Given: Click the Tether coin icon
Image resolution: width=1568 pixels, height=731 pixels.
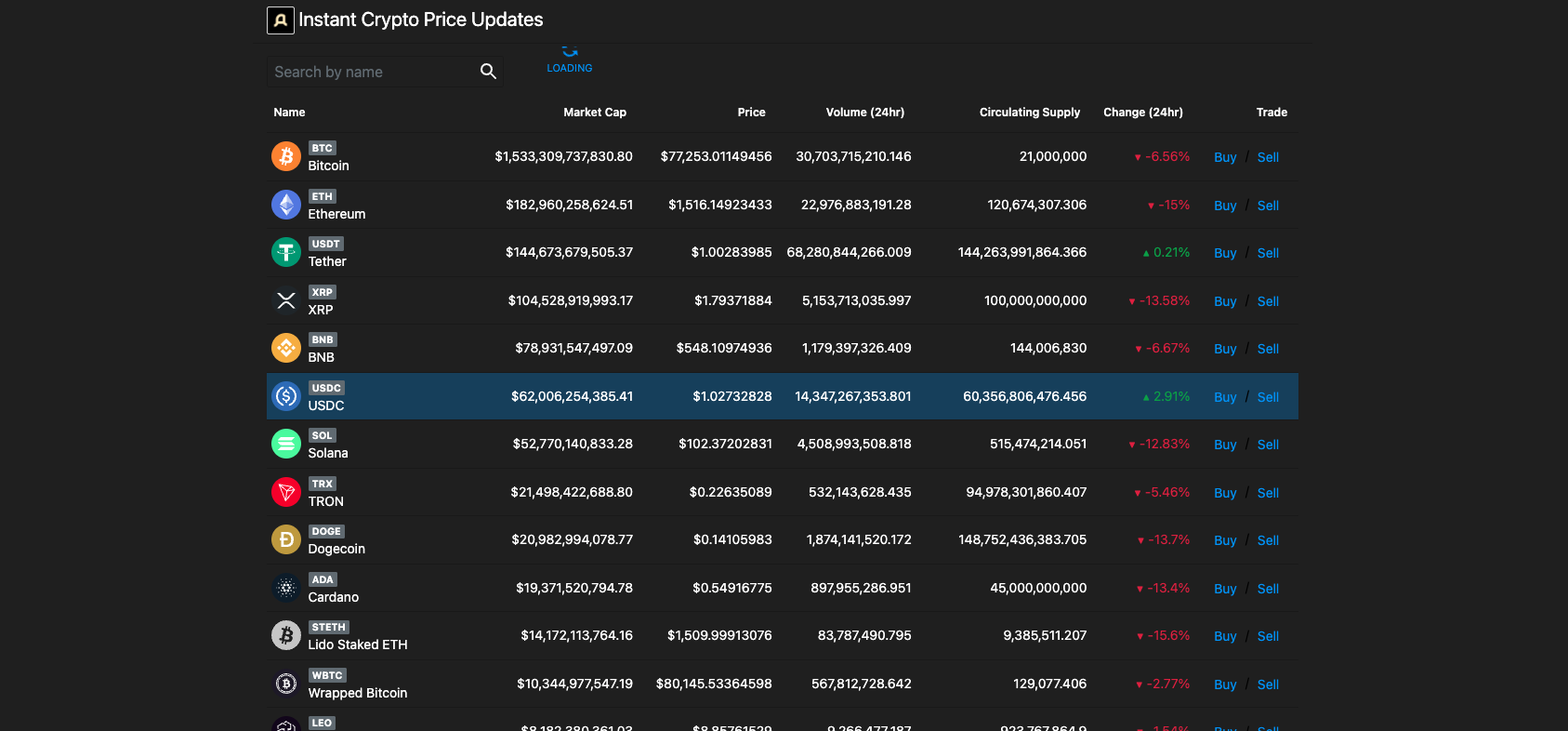Looking at the screenshot, I should (x=286, y=252).
